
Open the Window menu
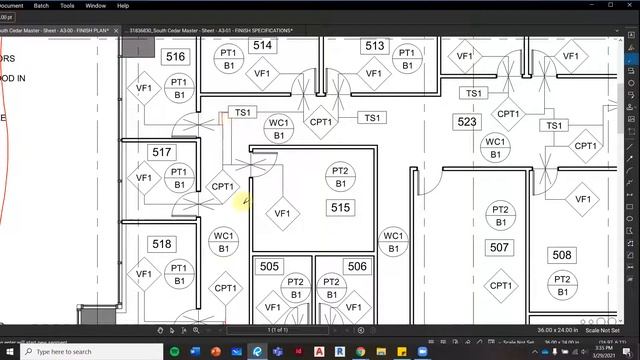pyautogui.click(x=96, y=6)
